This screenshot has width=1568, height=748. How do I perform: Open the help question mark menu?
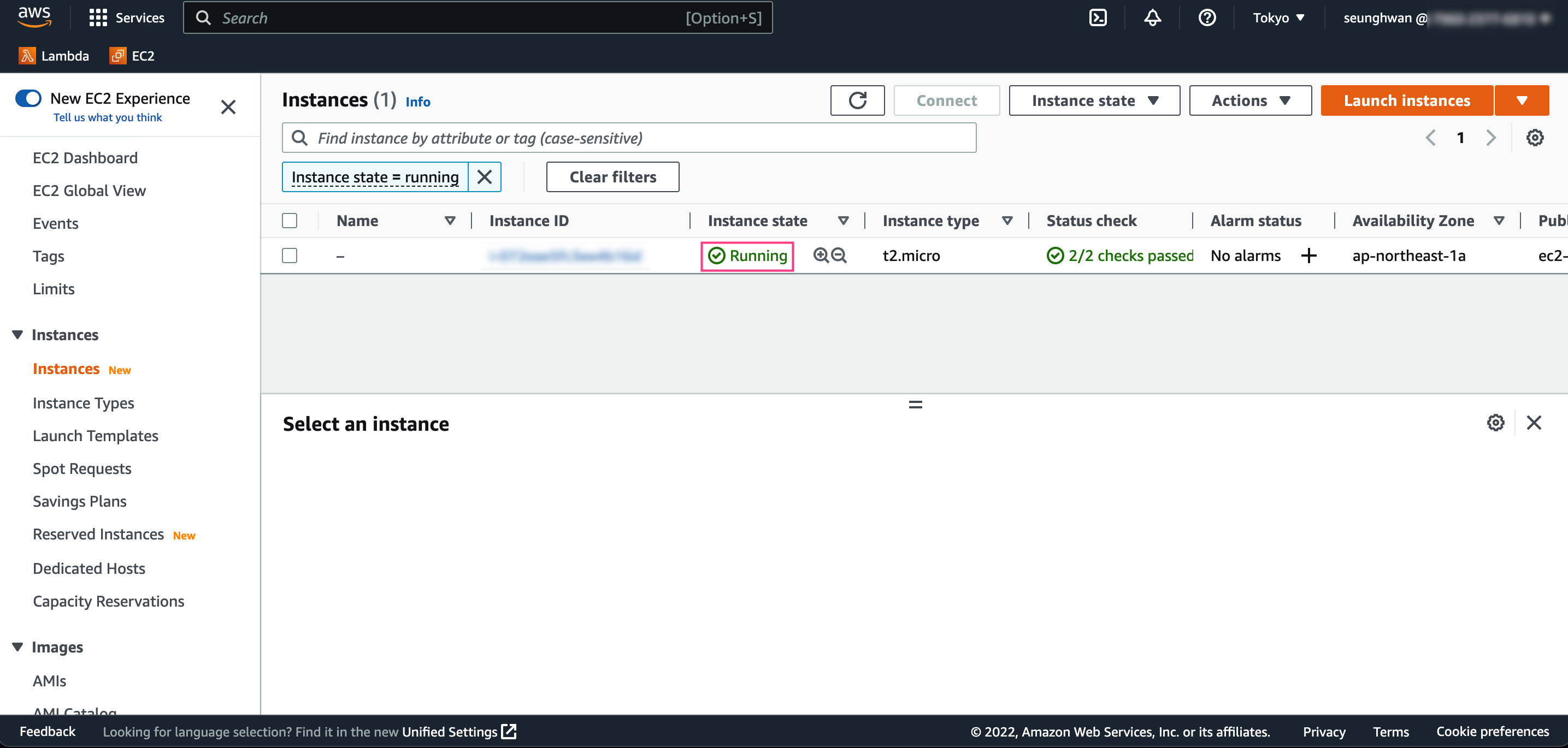tap(1206, 17)
